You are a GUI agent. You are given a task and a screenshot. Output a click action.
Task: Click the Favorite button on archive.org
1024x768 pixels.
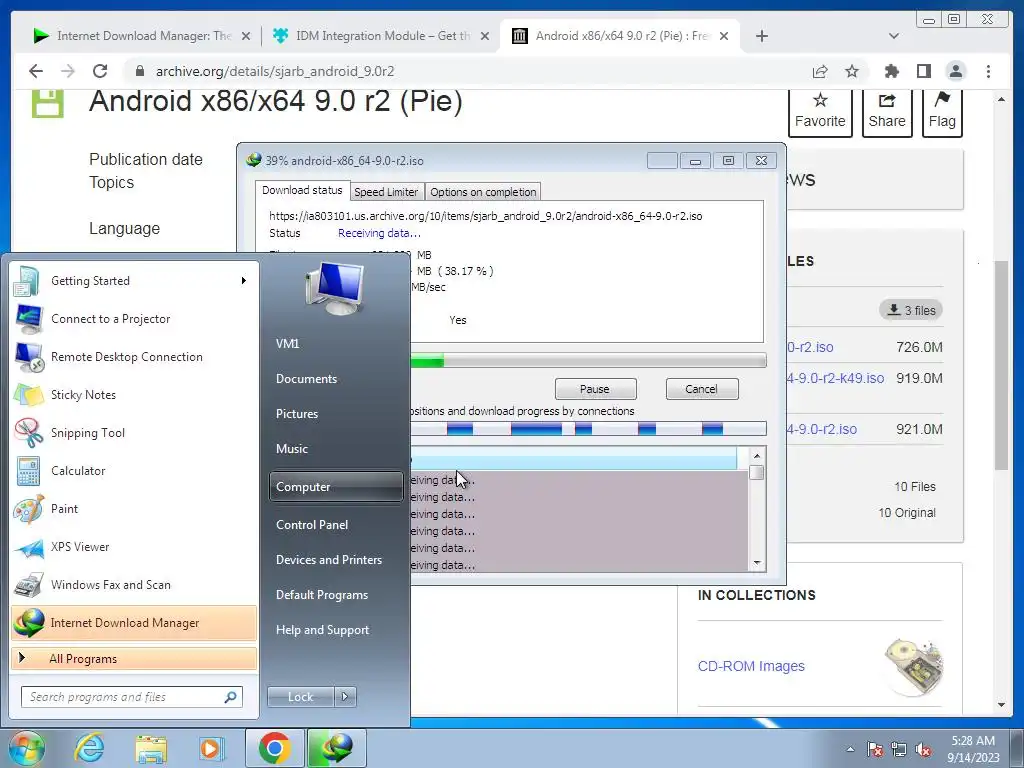820,112
